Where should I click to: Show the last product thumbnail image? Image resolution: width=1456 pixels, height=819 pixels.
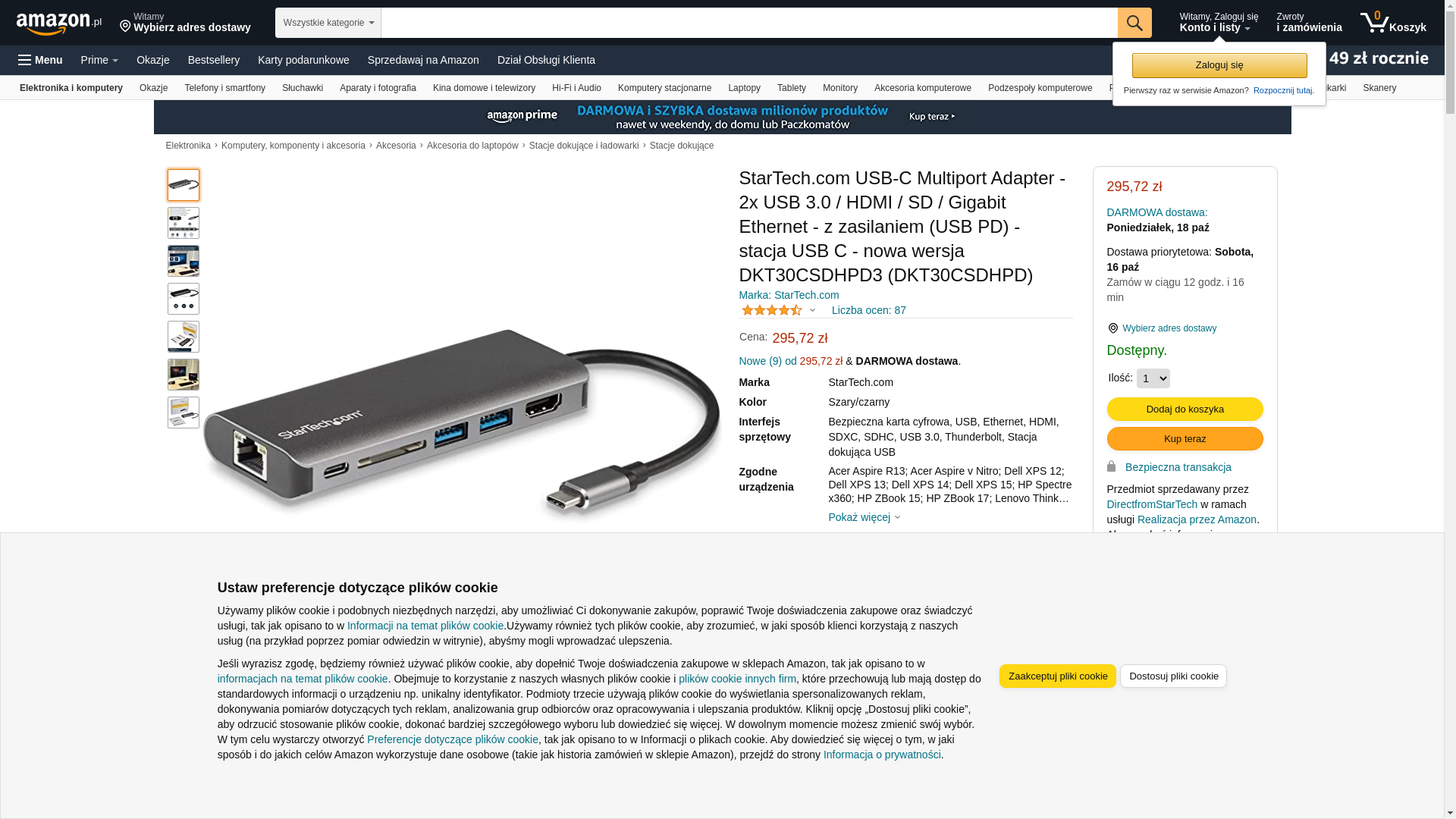[184, 413]
